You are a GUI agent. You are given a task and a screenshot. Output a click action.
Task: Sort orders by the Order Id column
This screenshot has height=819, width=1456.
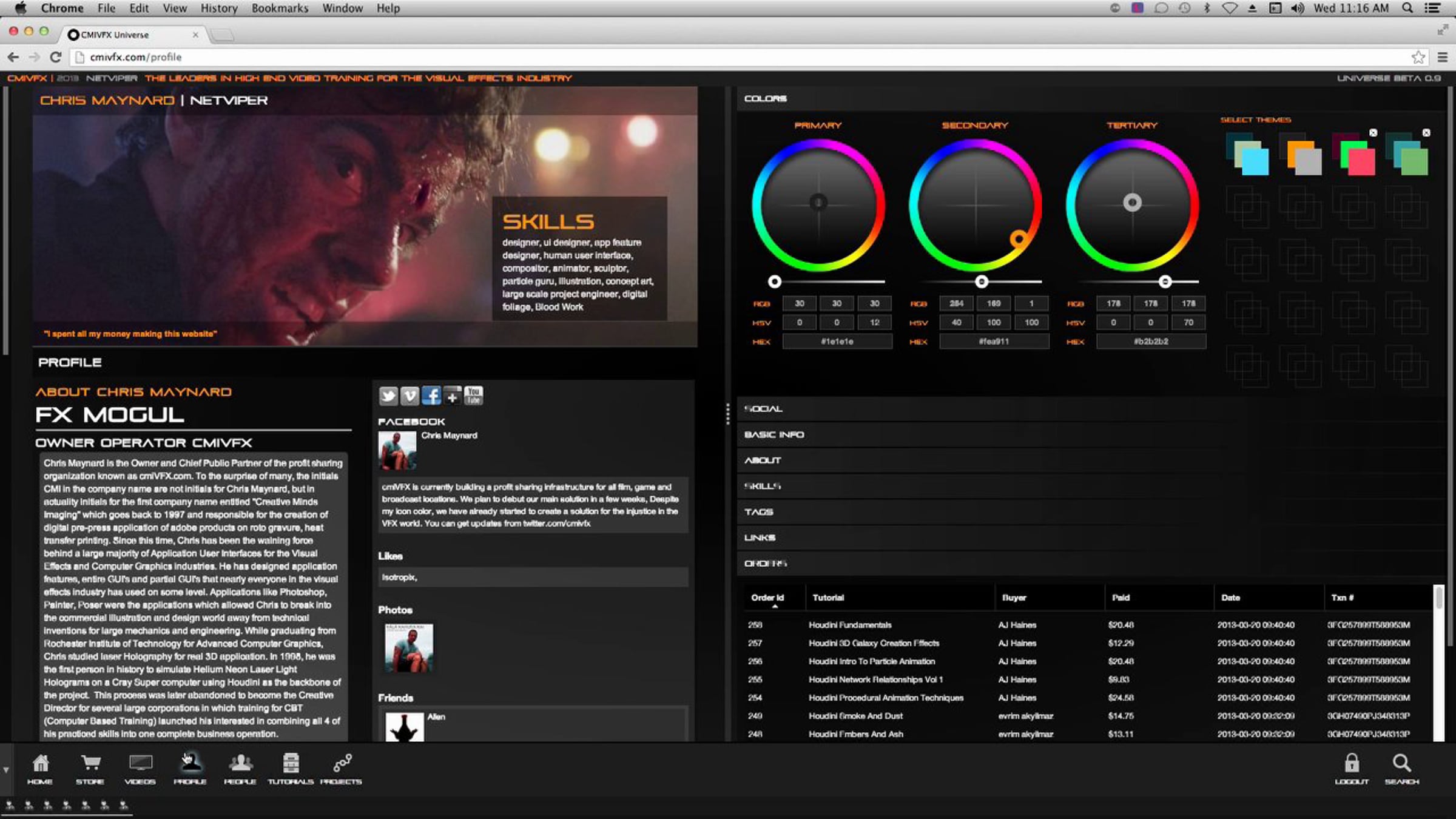click(x=775, y=598)
